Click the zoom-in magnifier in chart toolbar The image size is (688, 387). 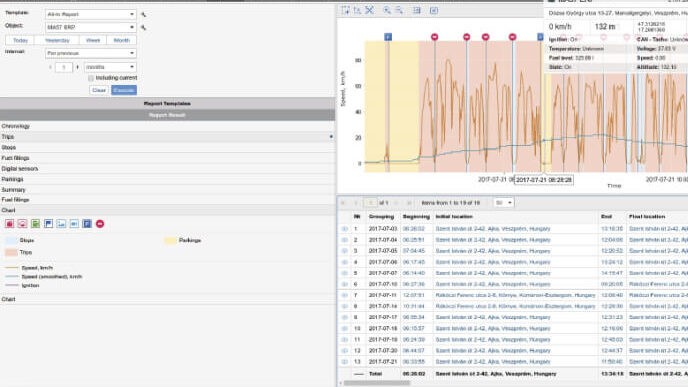tap(387, 10)
